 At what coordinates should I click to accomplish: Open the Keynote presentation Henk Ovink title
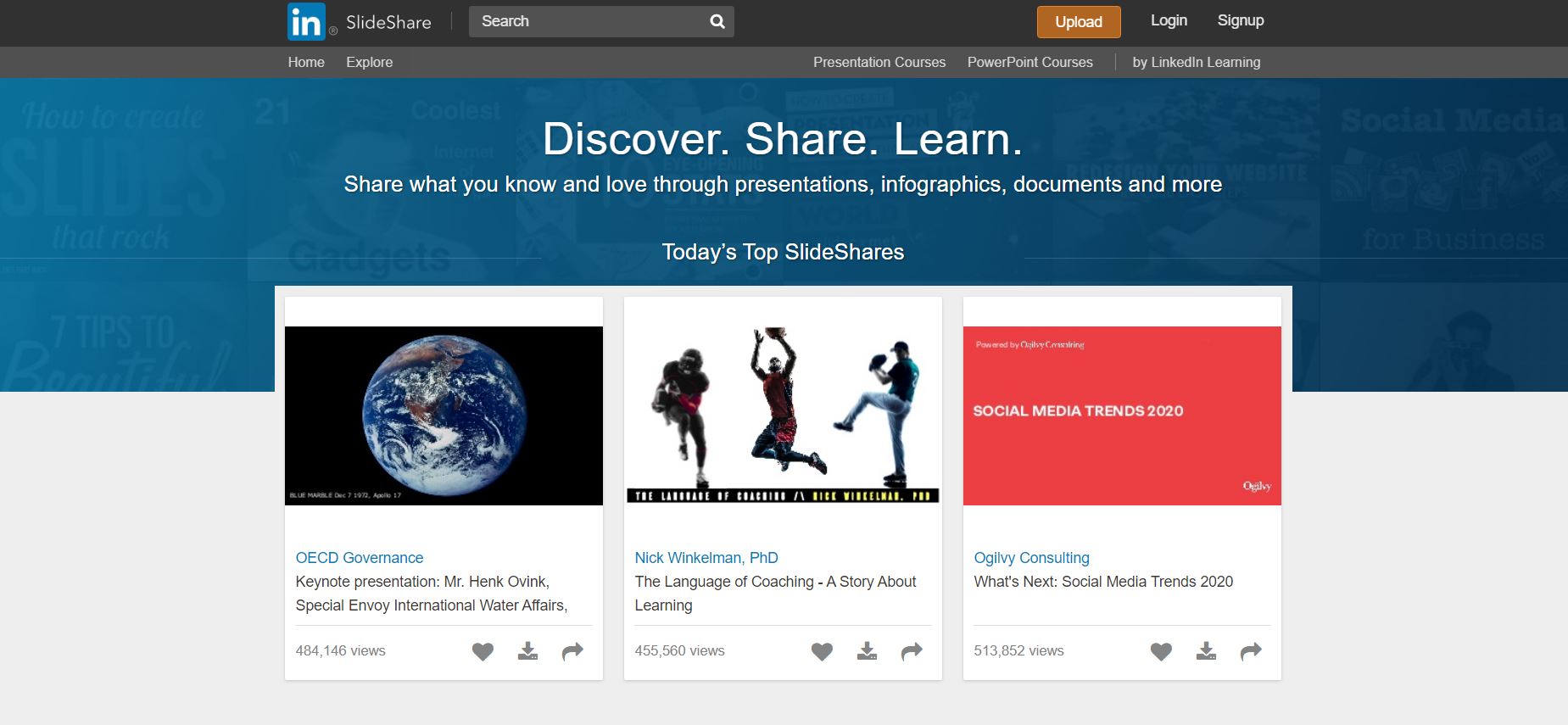pos(432,594)
